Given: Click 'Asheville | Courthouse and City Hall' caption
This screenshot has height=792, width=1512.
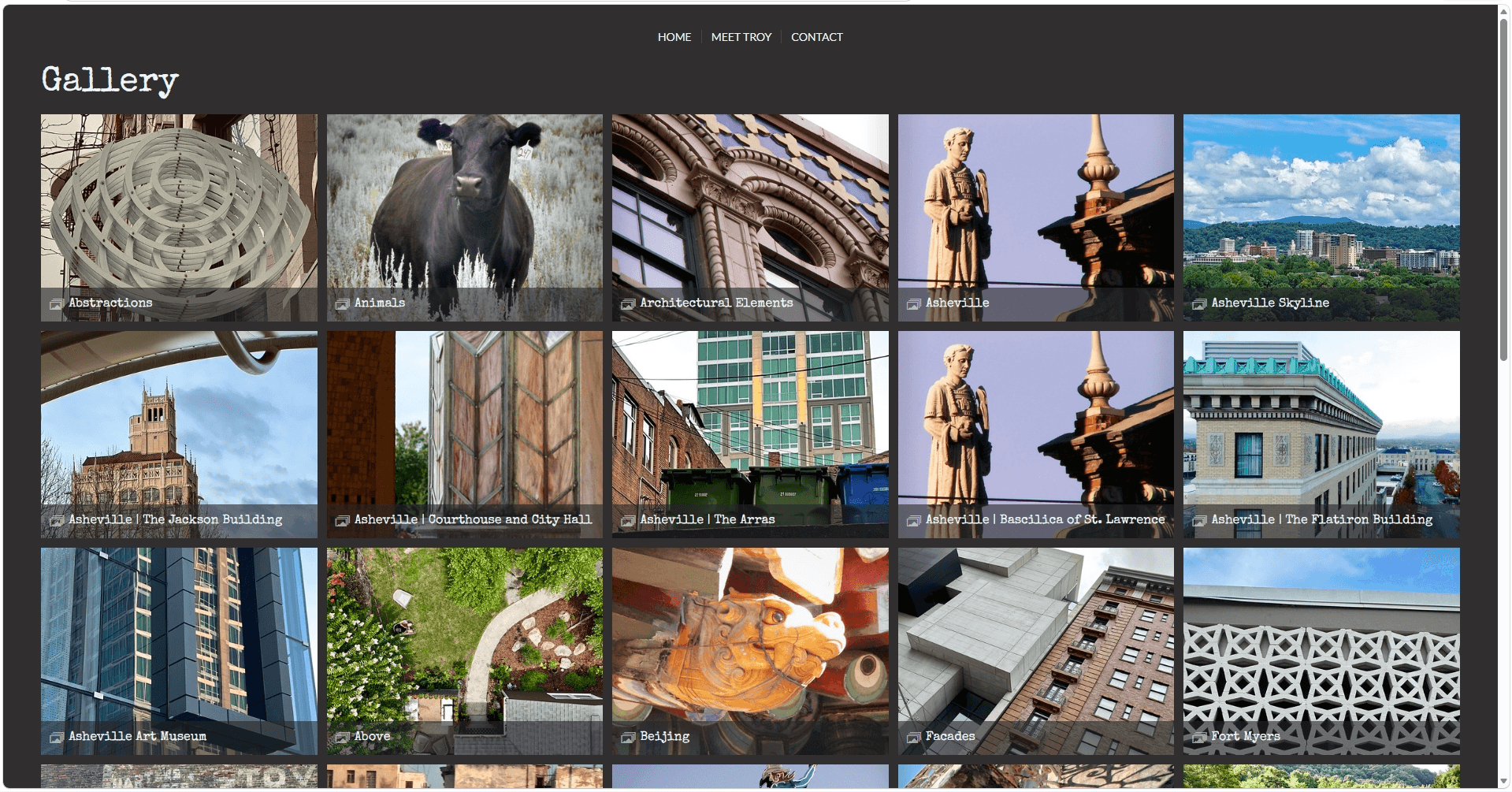Looking at the screenshot, I should (x=473, y=519).
